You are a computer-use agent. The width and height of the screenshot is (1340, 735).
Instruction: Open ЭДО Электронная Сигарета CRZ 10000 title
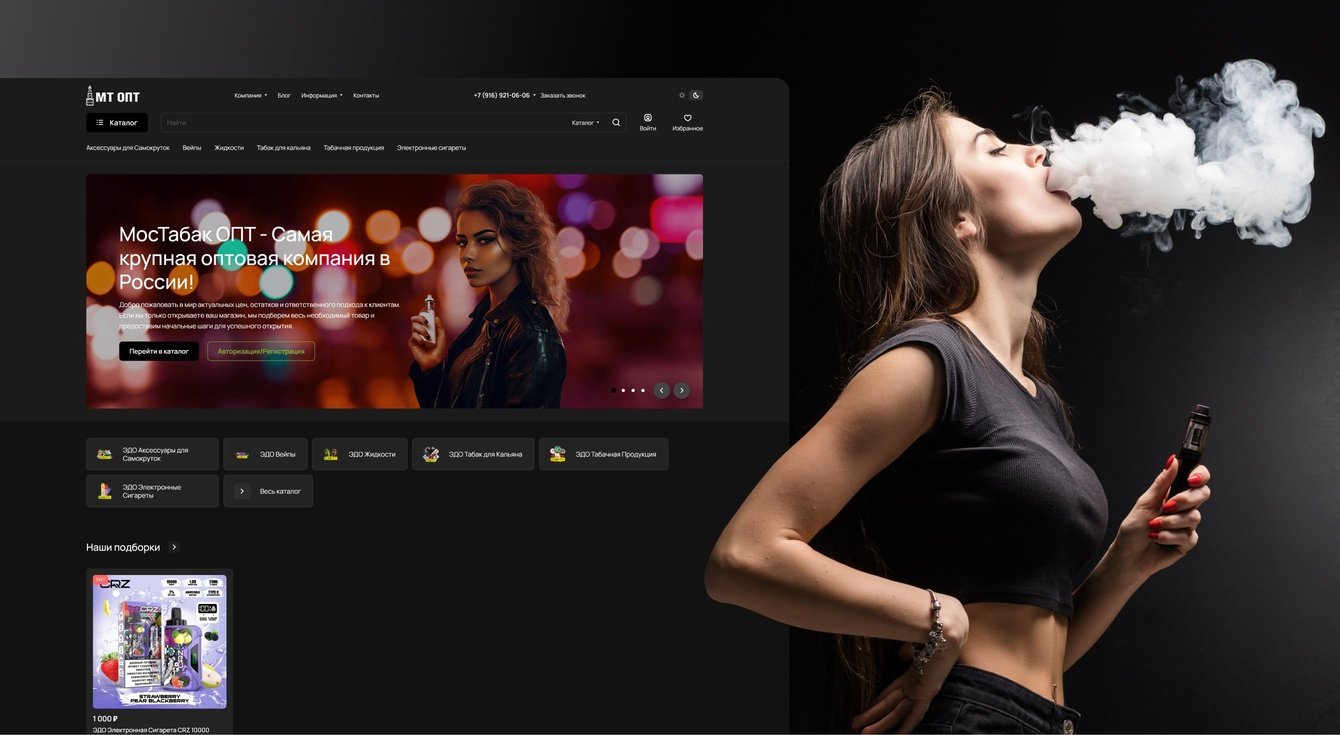151,730
